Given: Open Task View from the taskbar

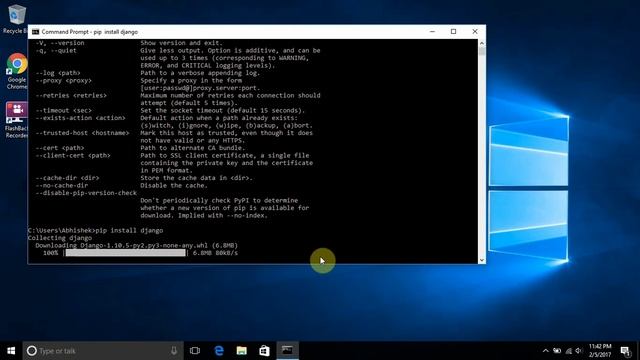Looking at the screenshot, I should [x=195, y=351].
